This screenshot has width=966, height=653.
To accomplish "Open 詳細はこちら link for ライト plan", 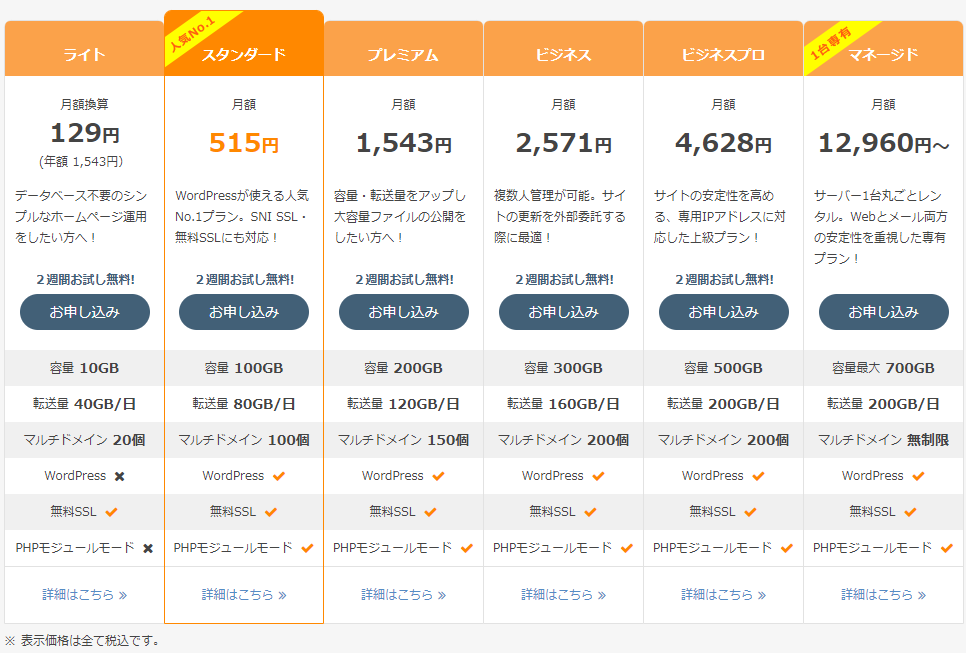I will point(84,594).
